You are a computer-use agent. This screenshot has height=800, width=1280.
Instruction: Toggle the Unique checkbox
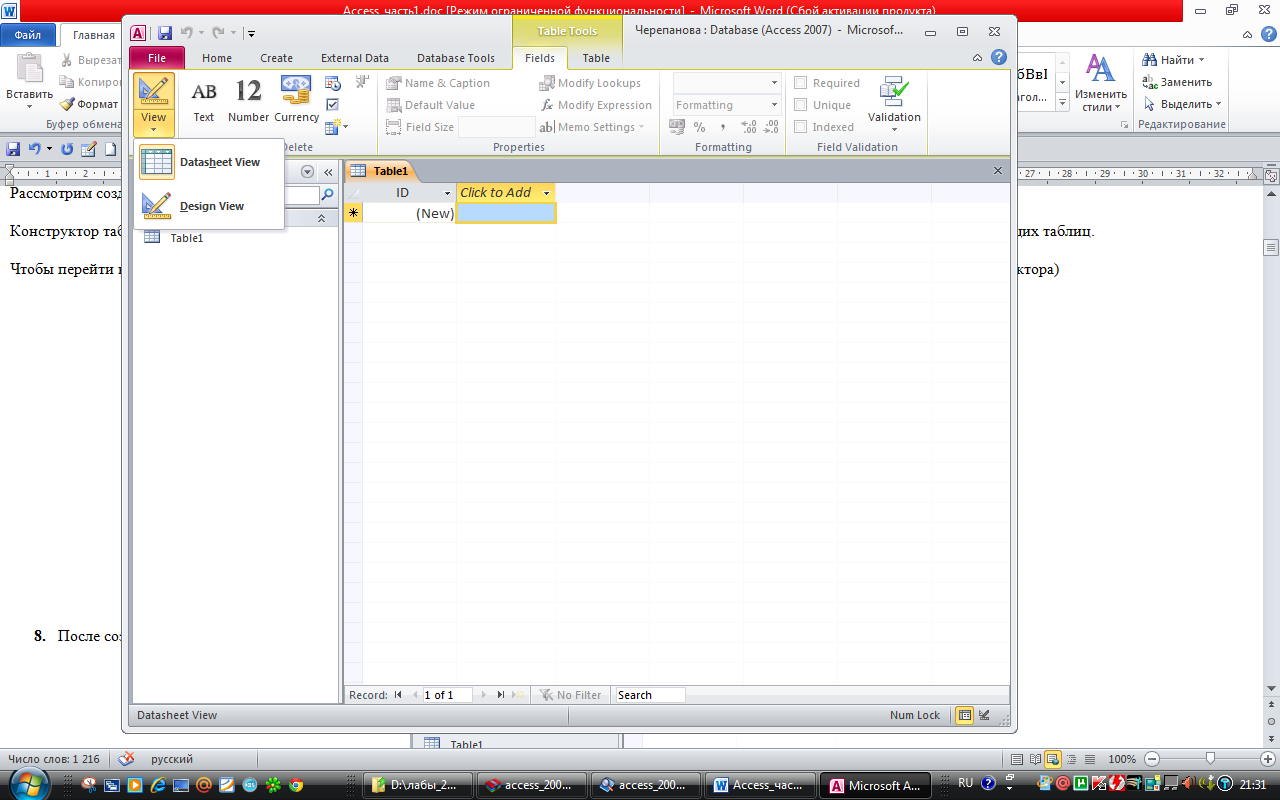(800, 105)
